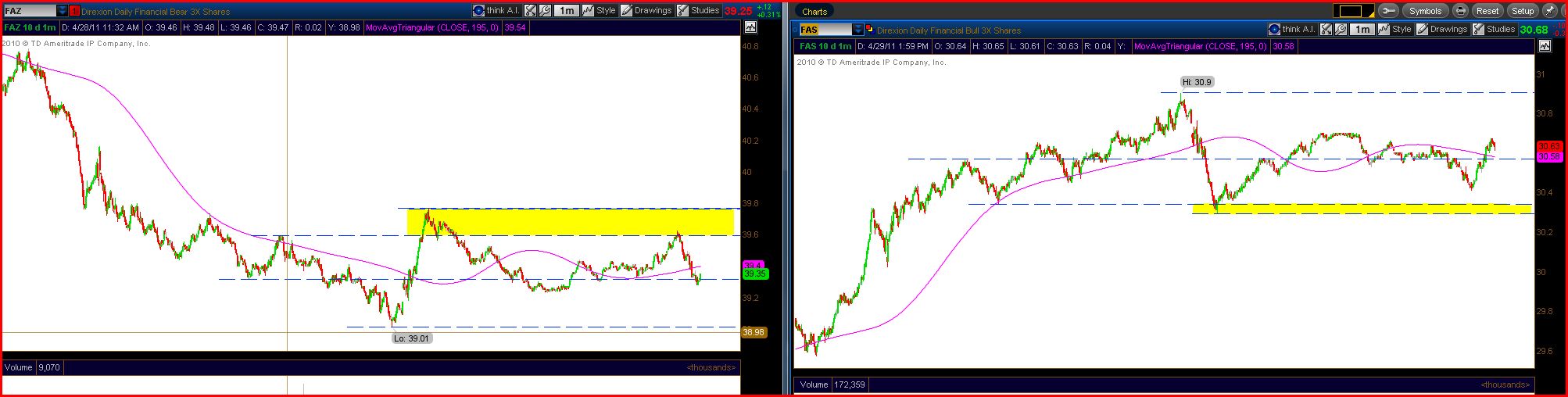Click the FAS symbol input field
The height and width of the screenshot is (397, 1568).
[x=825, y=30]
